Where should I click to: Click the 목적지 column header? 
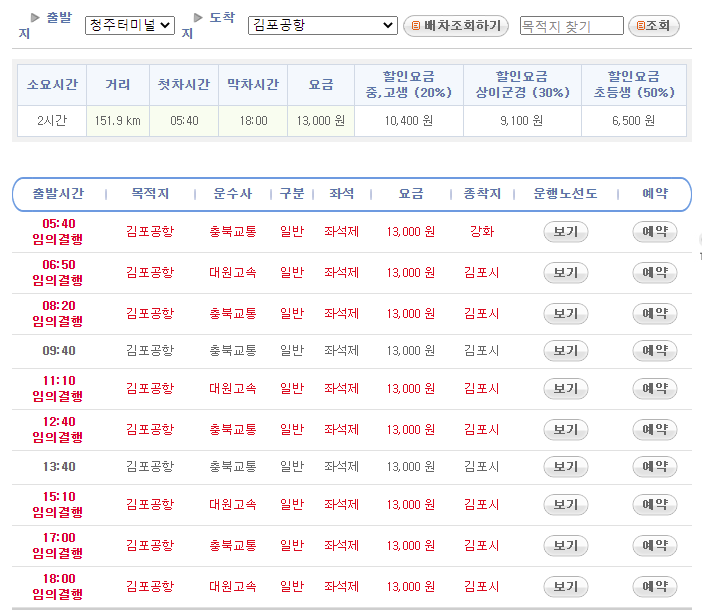coord(150,194)
